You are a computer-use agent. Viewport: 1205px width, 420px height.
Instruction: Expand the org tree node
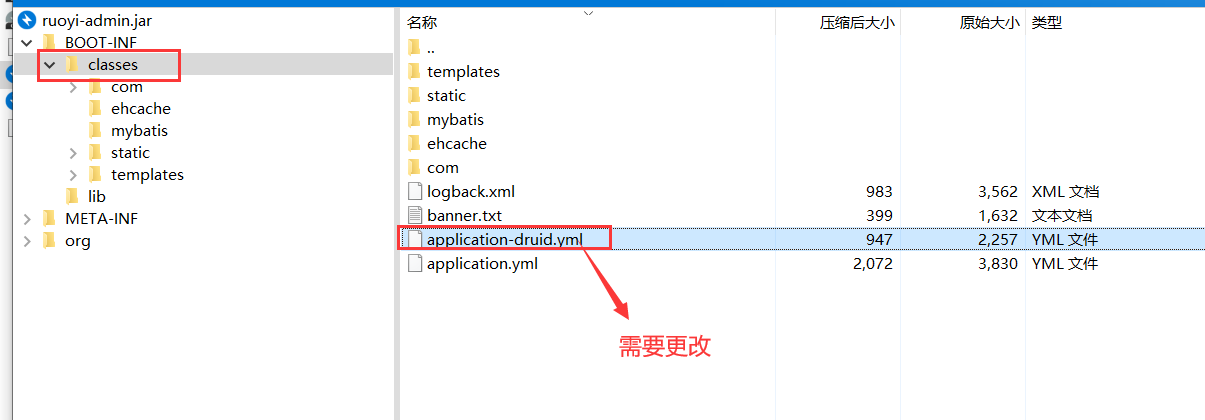pyautogui.click(x=27, y=240)
